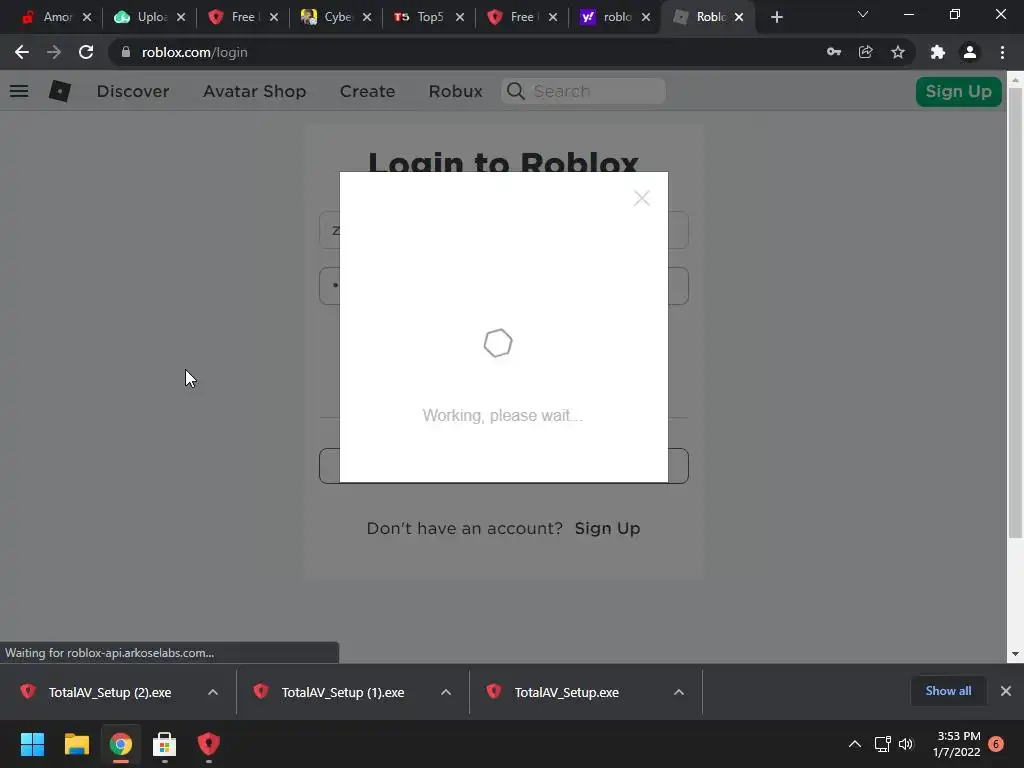This screenshot has height=768, width=1024.
Task: Open the network tray icon
Action: coord(882,744)
